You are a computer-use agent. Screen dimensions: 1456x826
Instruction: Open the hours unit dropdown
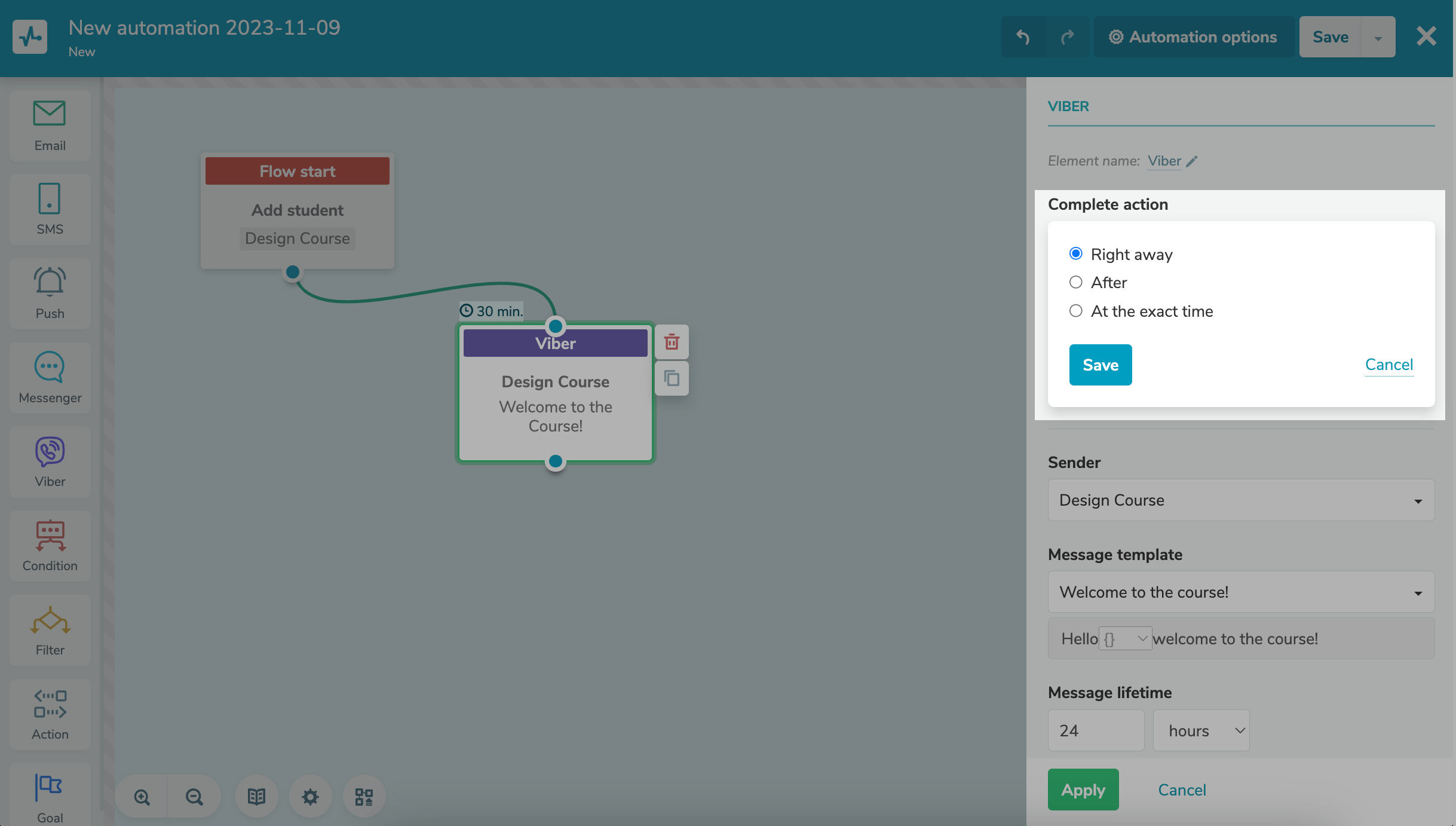click(1201, 730)
